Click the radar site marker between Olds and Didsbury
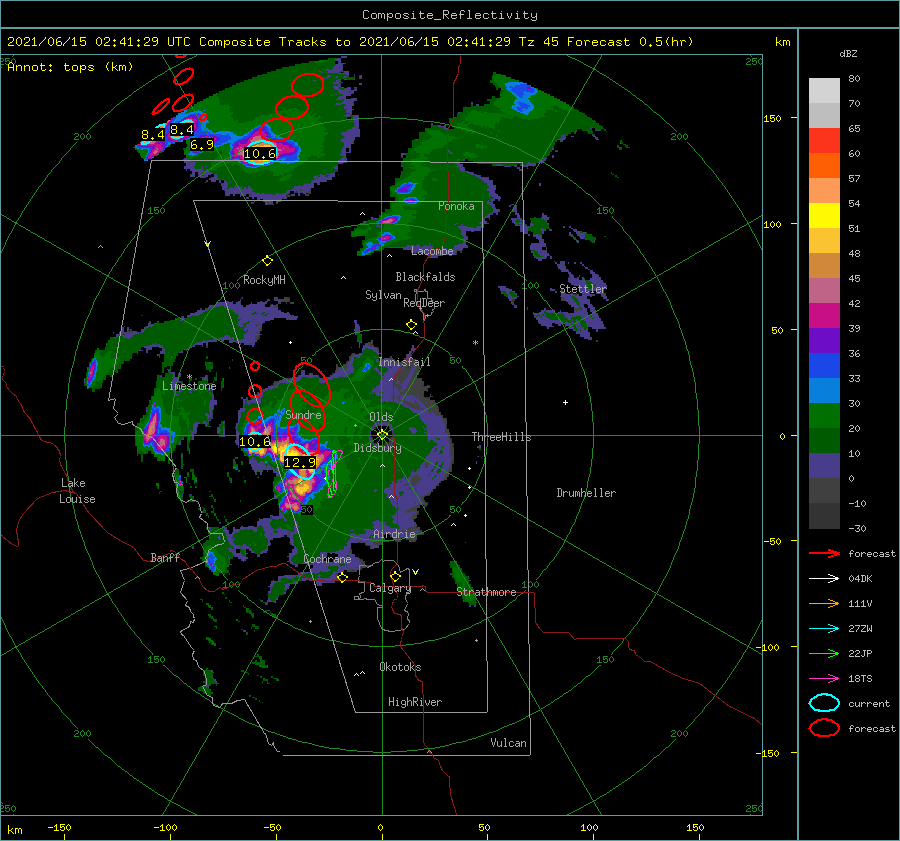 click(382, 435)
